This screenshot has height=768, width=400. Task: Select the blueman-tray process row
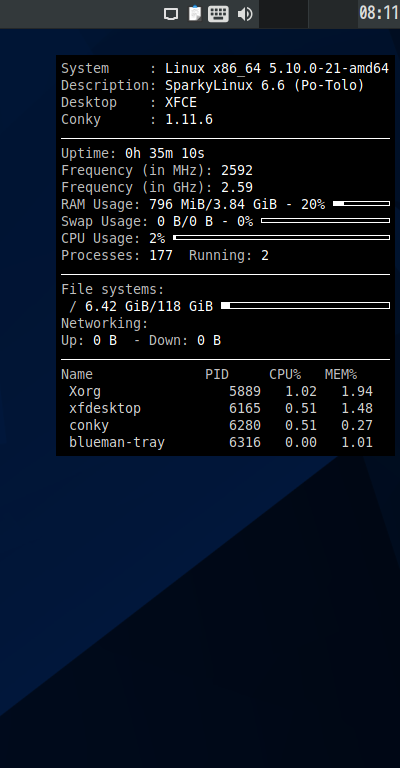(221, 442)
